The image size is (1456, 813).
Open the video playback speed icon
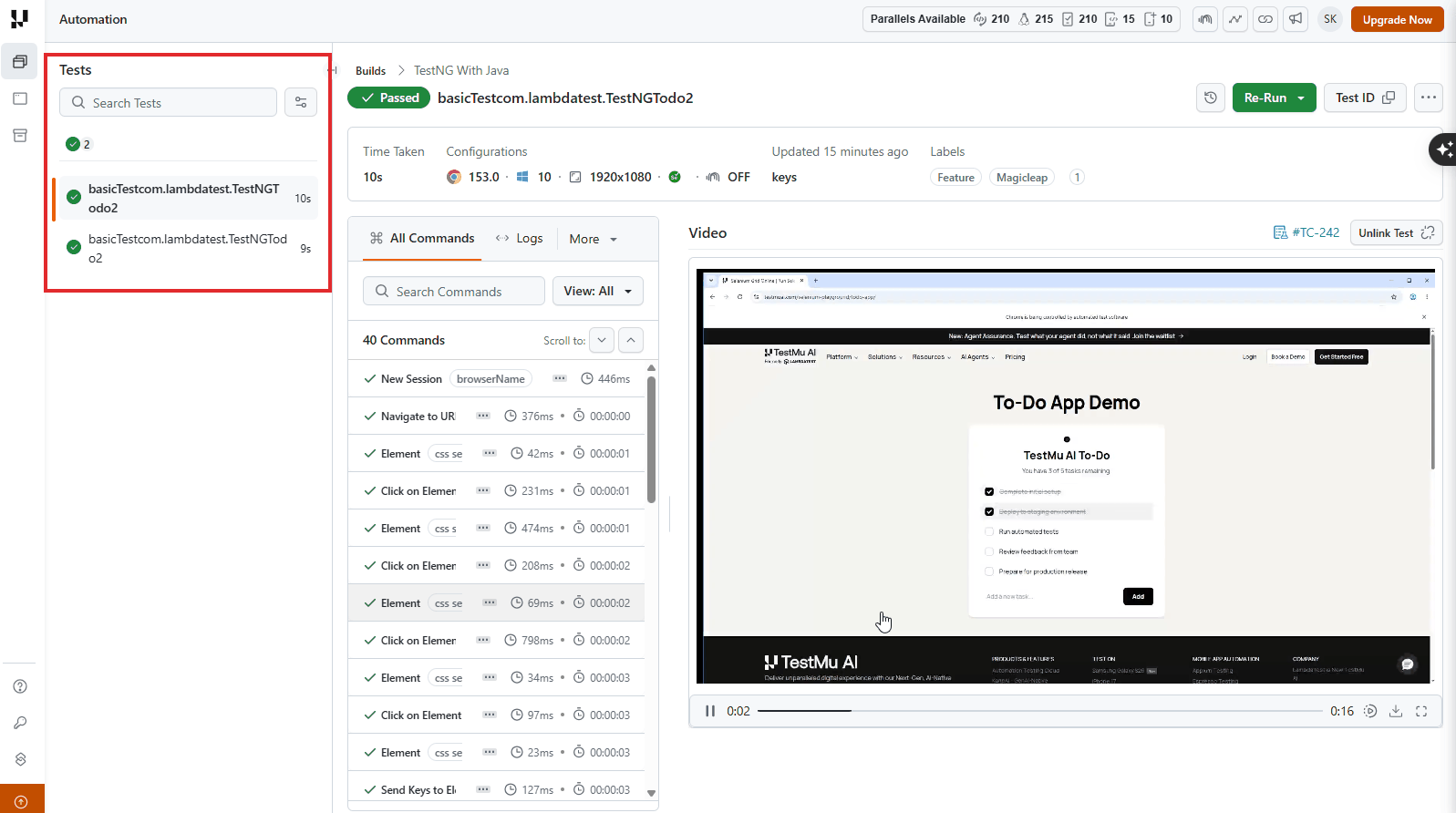point(1370,711)
